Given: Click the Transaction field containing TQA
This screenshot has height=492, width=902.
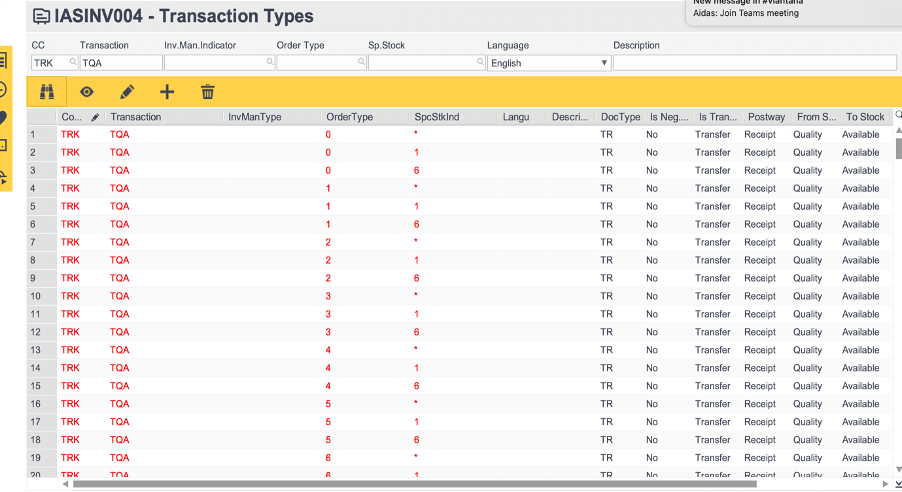Looking at the screenshot, I should (120, 63).
